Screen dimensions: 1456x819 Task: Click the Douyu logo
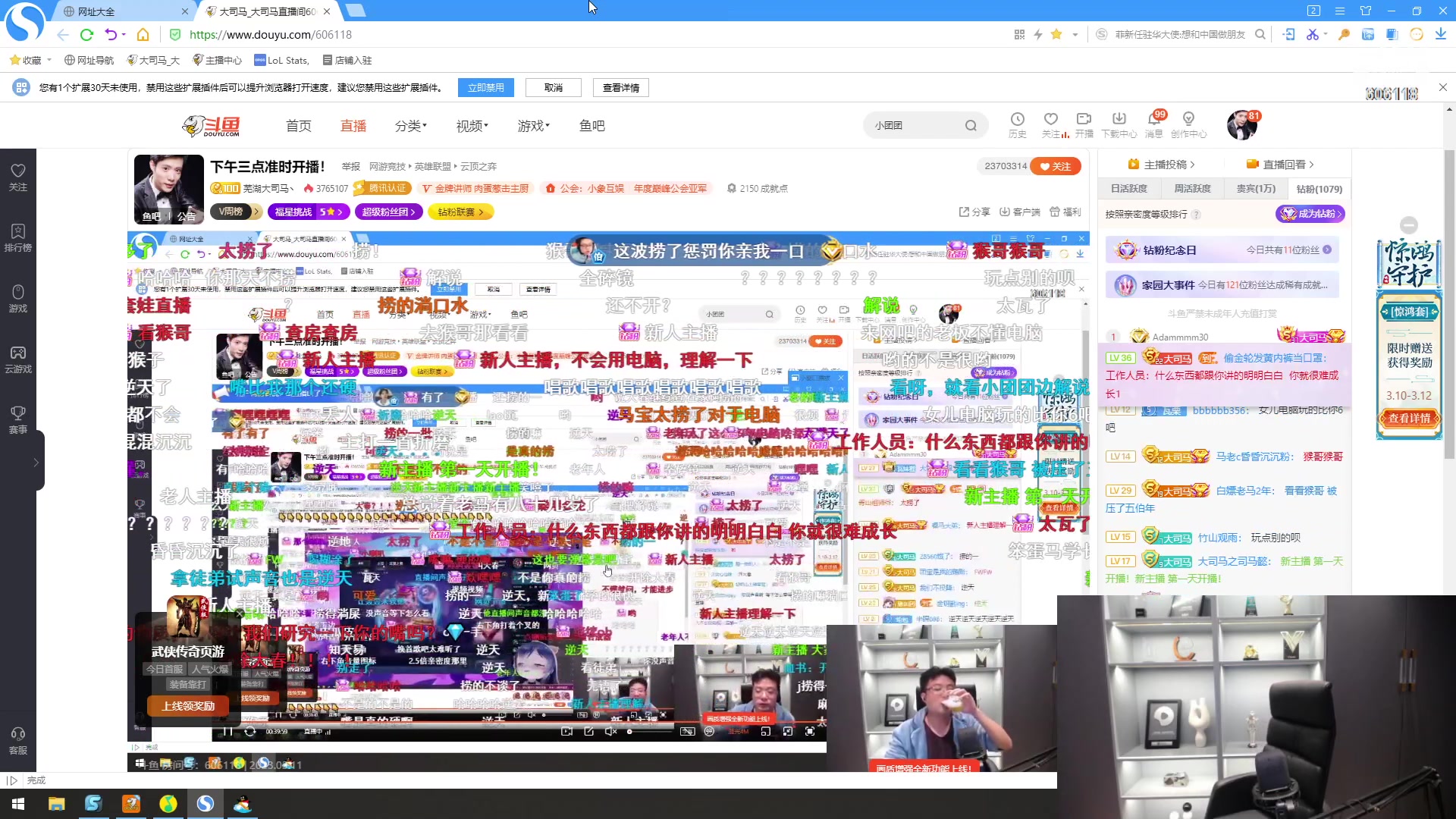[x=212, y=126]
